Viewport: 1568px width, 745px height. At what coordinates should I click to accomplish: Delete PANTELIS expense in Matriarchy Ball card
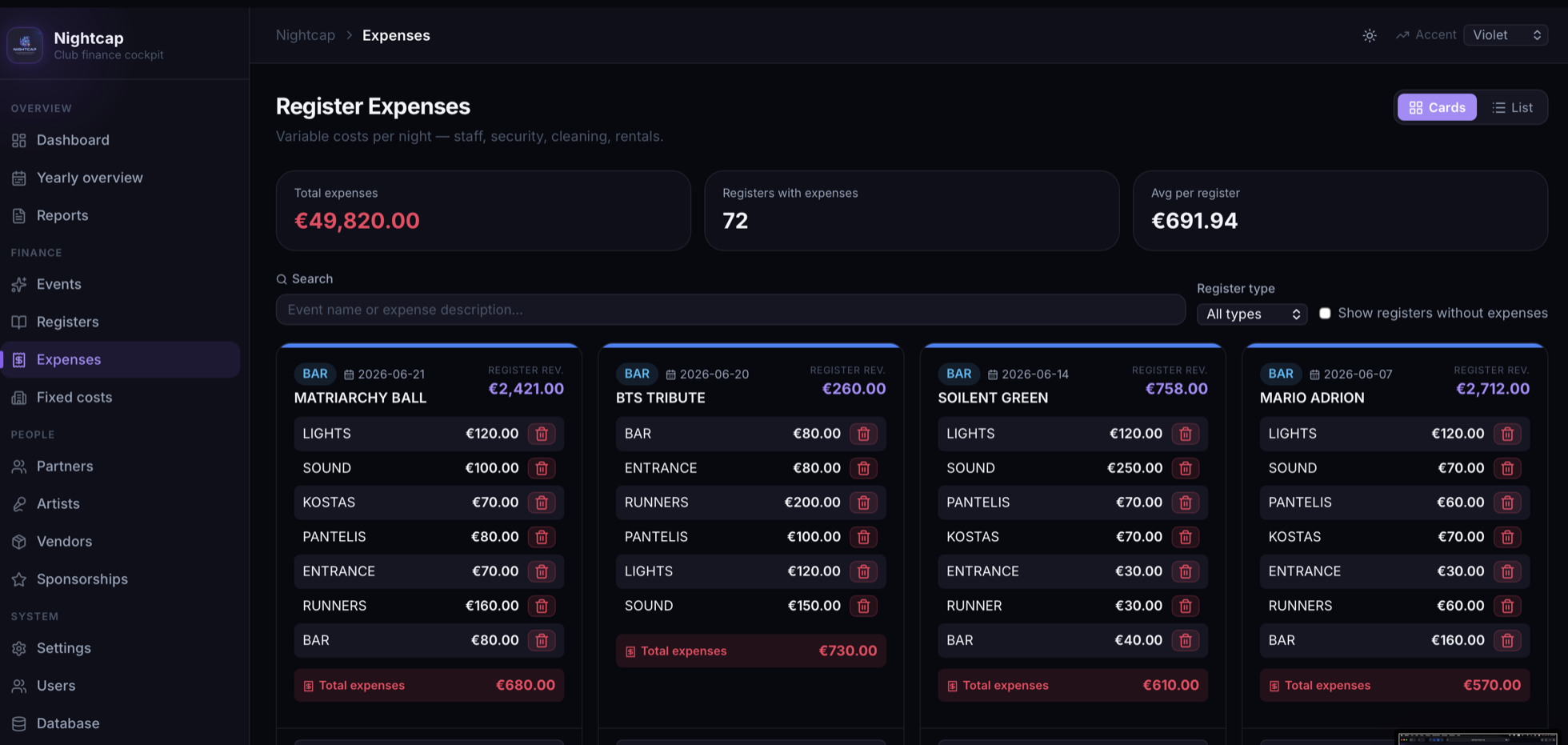pos(542,537)
